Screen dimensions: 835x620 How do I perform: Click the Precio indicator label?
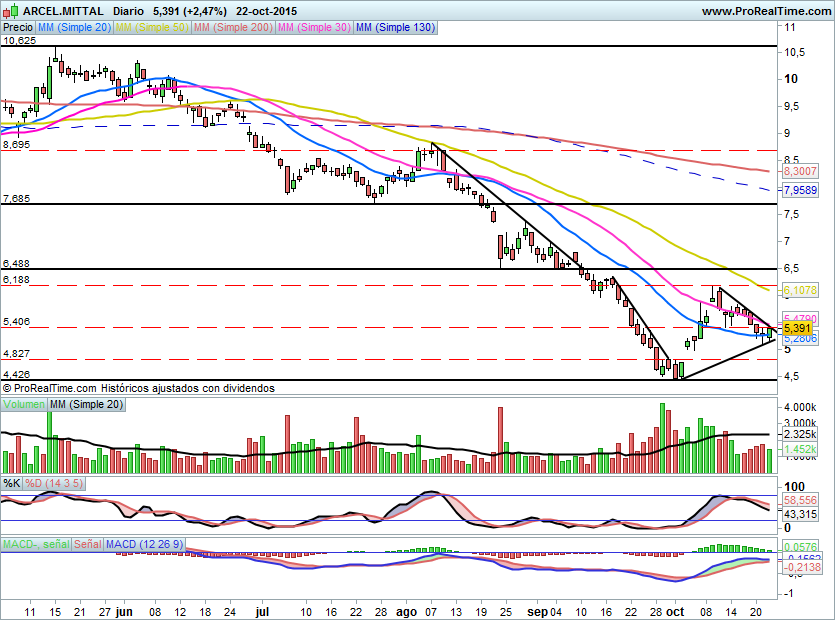coord(18,28)
